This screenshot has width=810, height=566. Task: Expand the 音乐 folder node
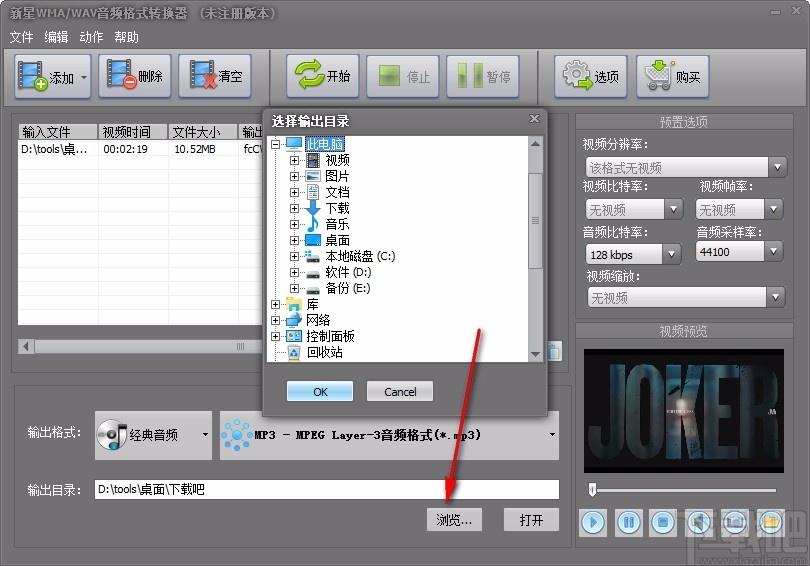[x=294, y=225]
